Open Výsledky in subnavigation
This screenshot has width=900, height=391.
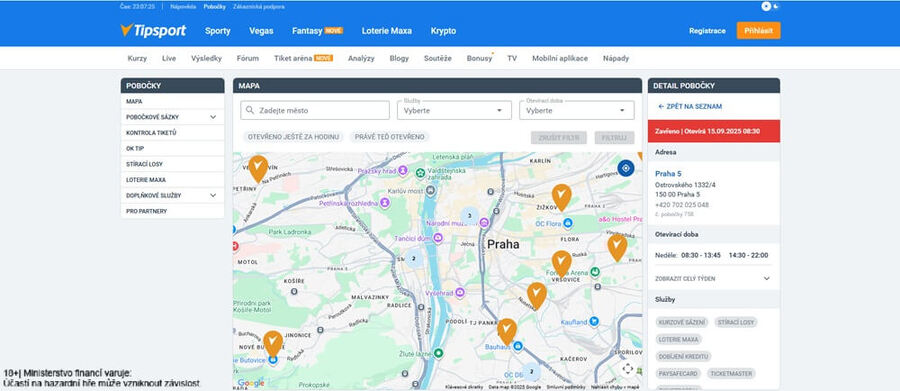click(x=206, y=58)
